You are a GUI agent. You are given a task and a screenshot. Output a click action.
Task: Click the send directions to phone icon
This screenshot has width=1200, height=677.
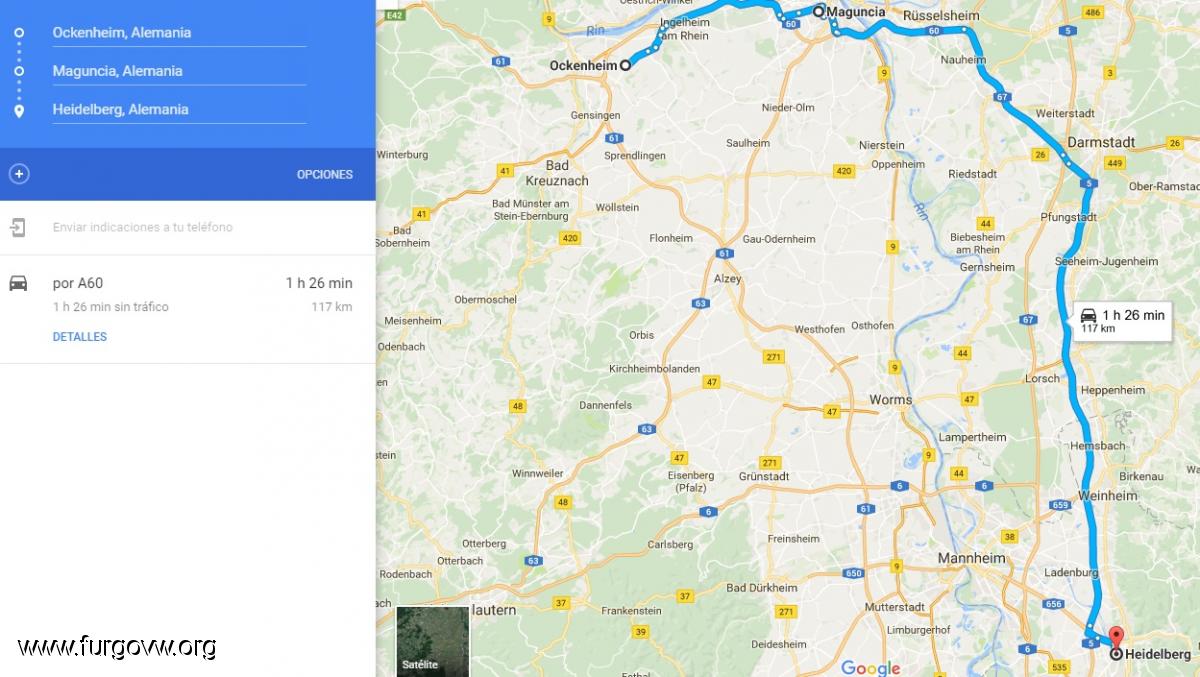(18, 227)
